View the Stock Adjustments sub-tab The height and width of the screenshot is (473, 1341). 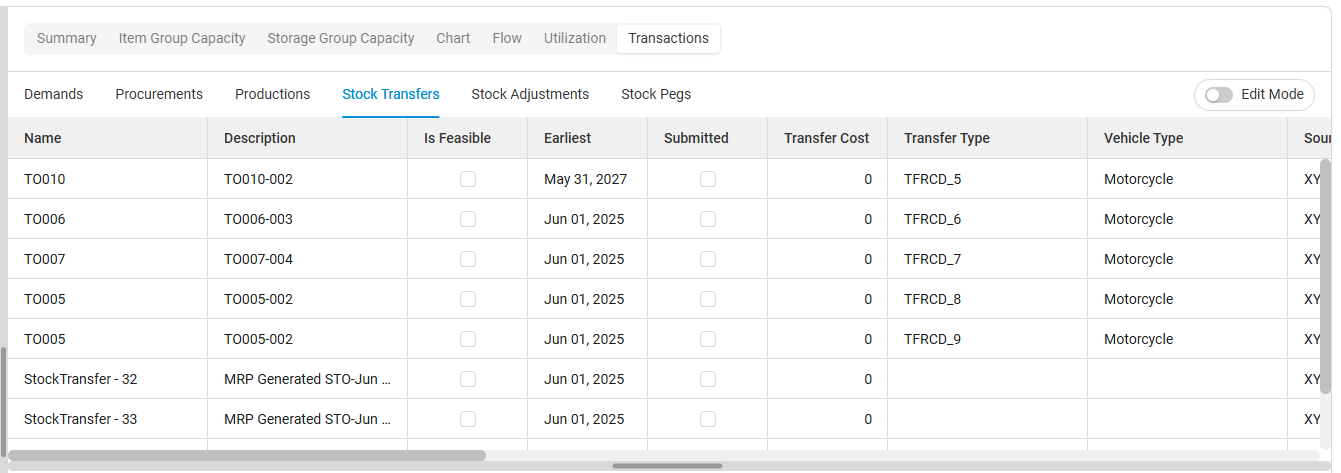530,94
